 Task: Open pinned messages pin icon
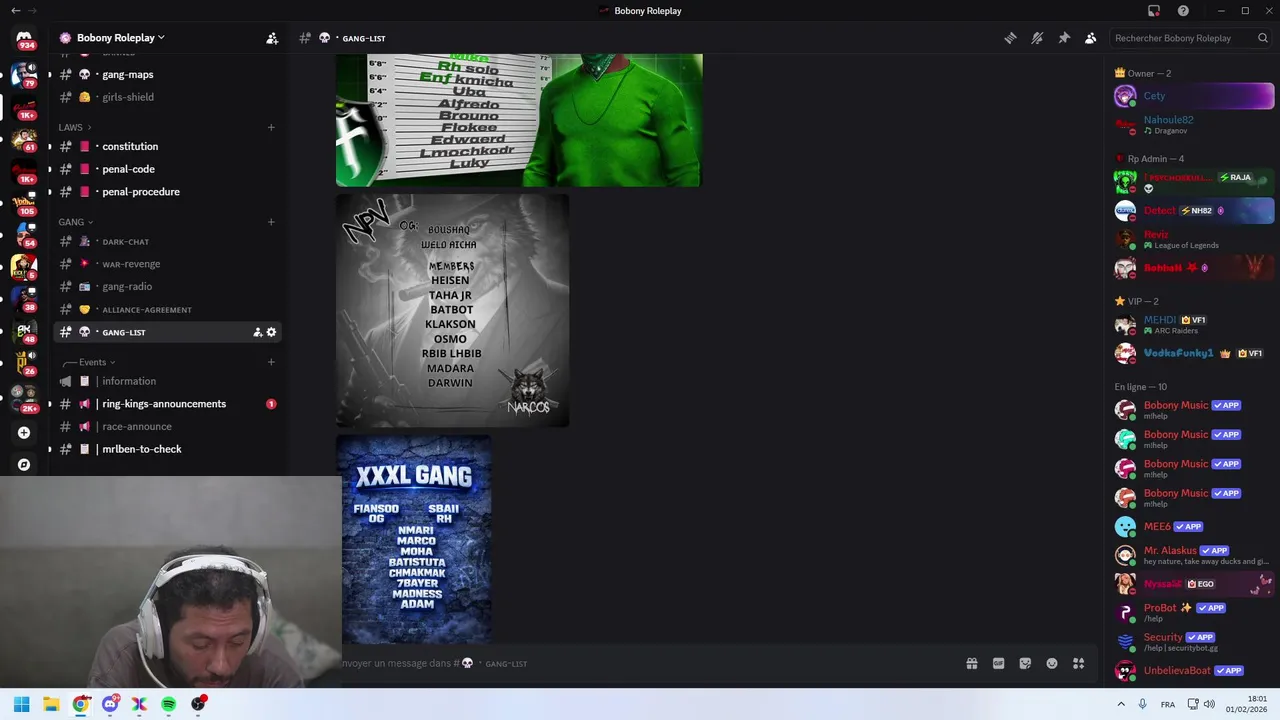(1064, 38)
